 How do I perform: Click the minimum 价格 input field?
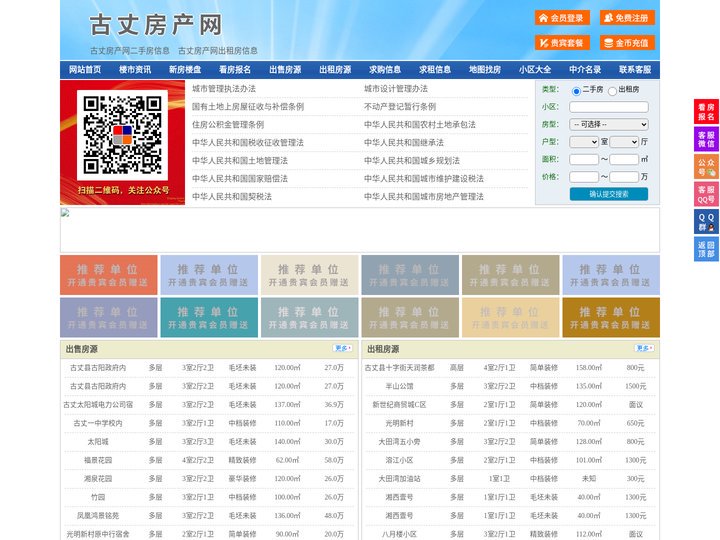(x=584, y=177)
